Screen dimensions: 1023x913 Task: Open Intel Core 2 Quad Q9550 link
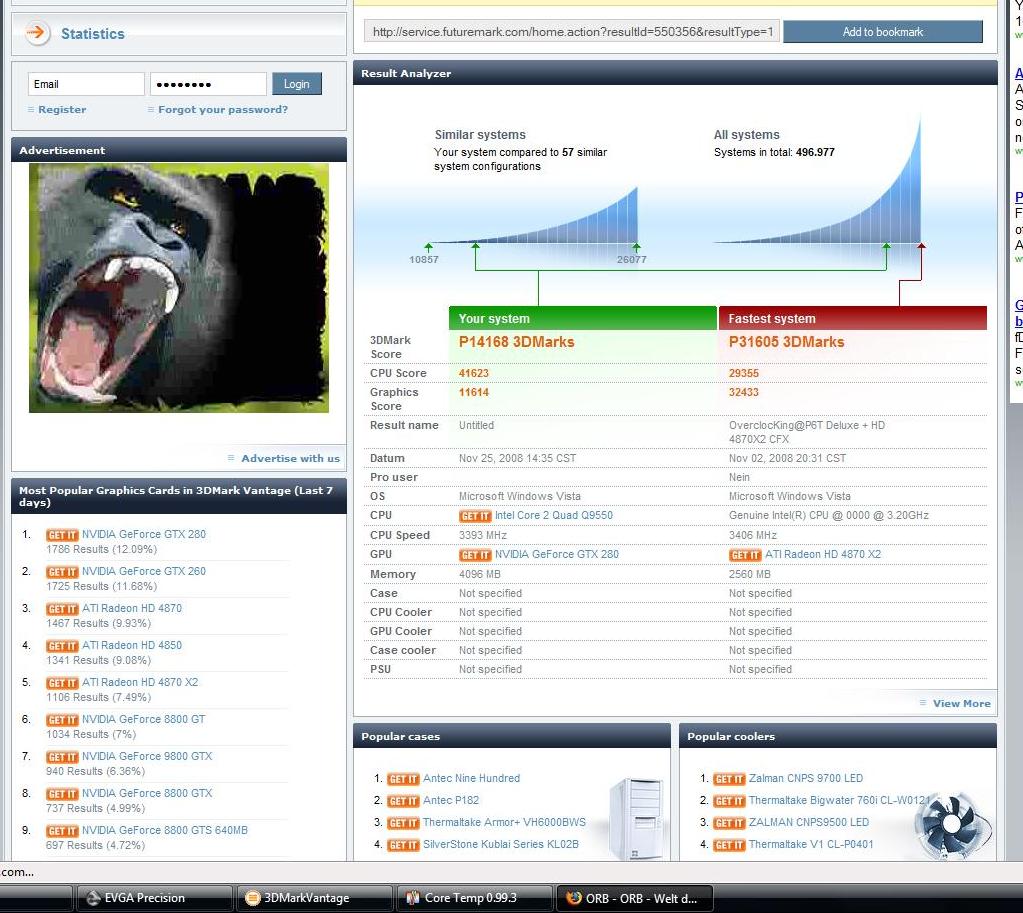554,516
